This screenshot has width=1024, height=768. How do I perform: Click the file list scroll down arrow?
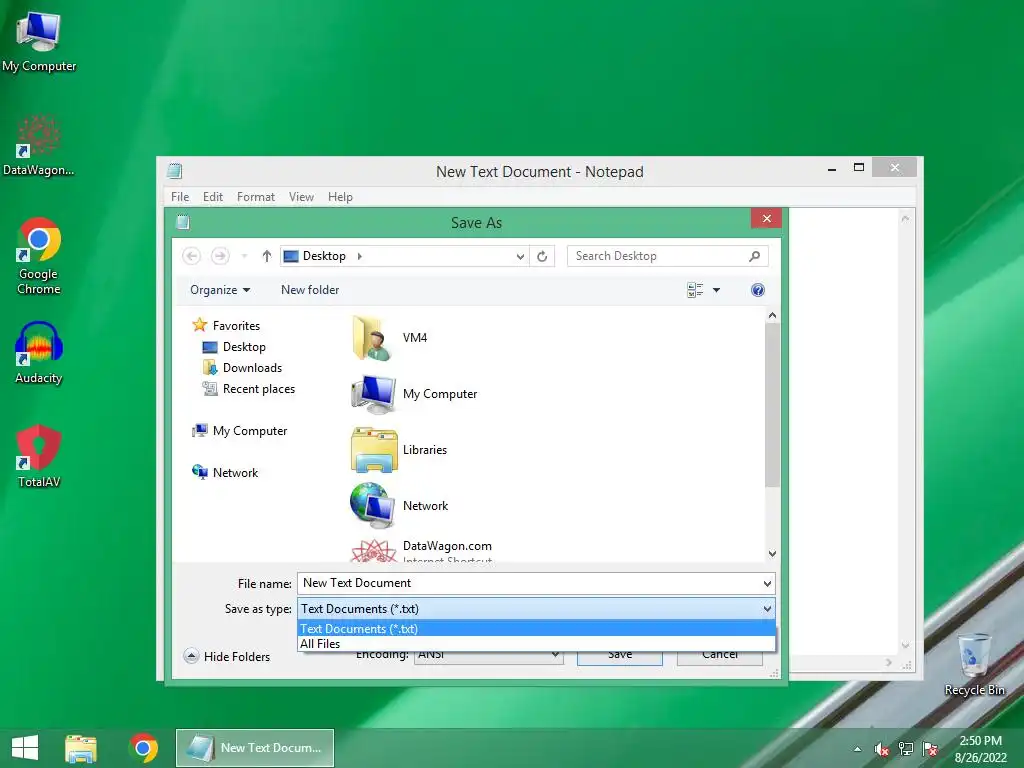(x=772, y=554)
